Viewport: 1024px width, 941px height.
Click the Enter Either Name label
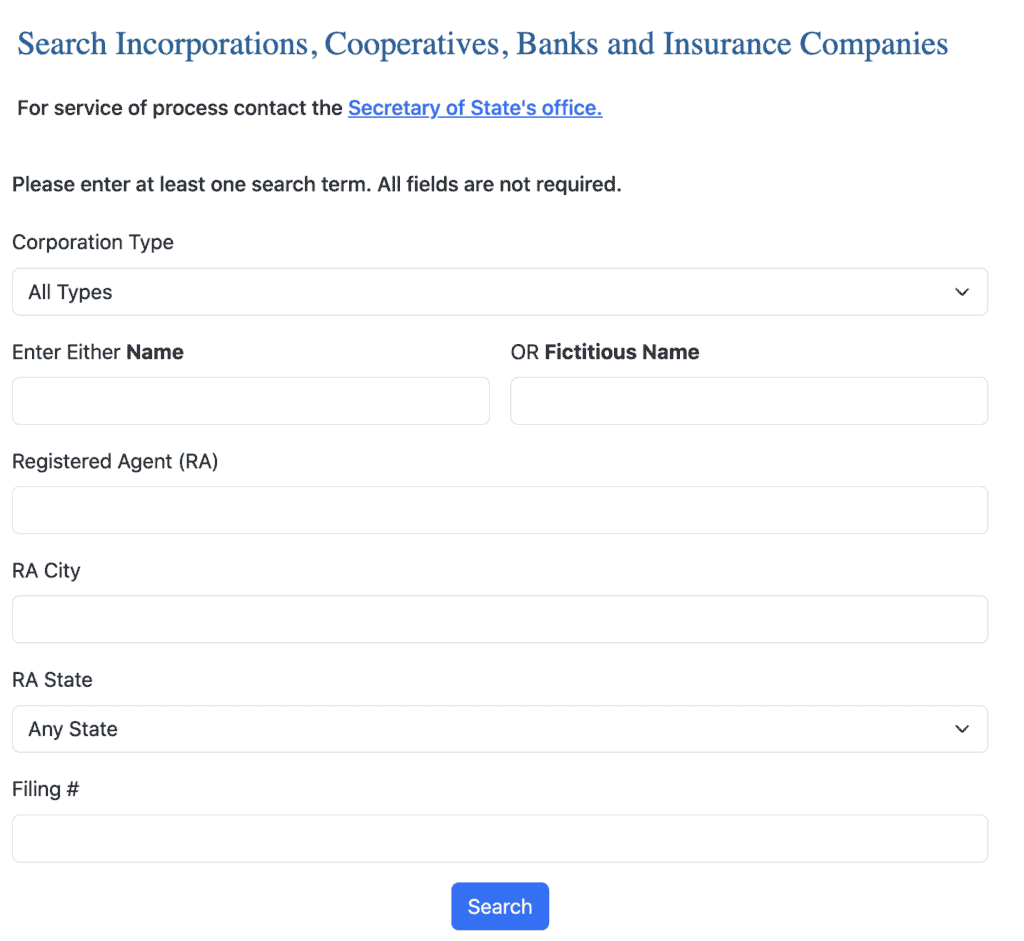click(x=97, y=352)
